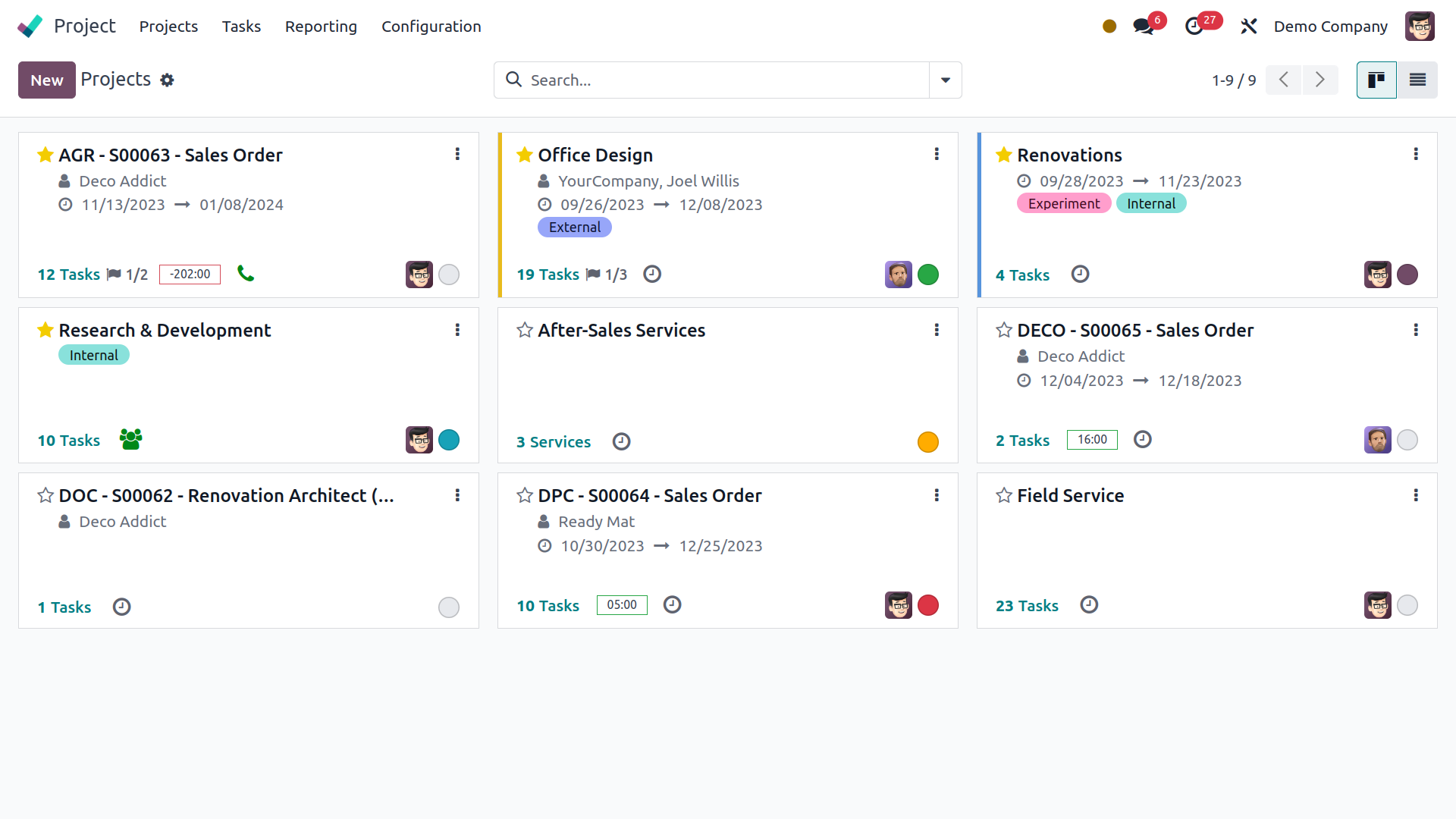This screenshot has height=819, width=1456.
Task: Switch to list view using the view switcher
Action: (1417, 80)
